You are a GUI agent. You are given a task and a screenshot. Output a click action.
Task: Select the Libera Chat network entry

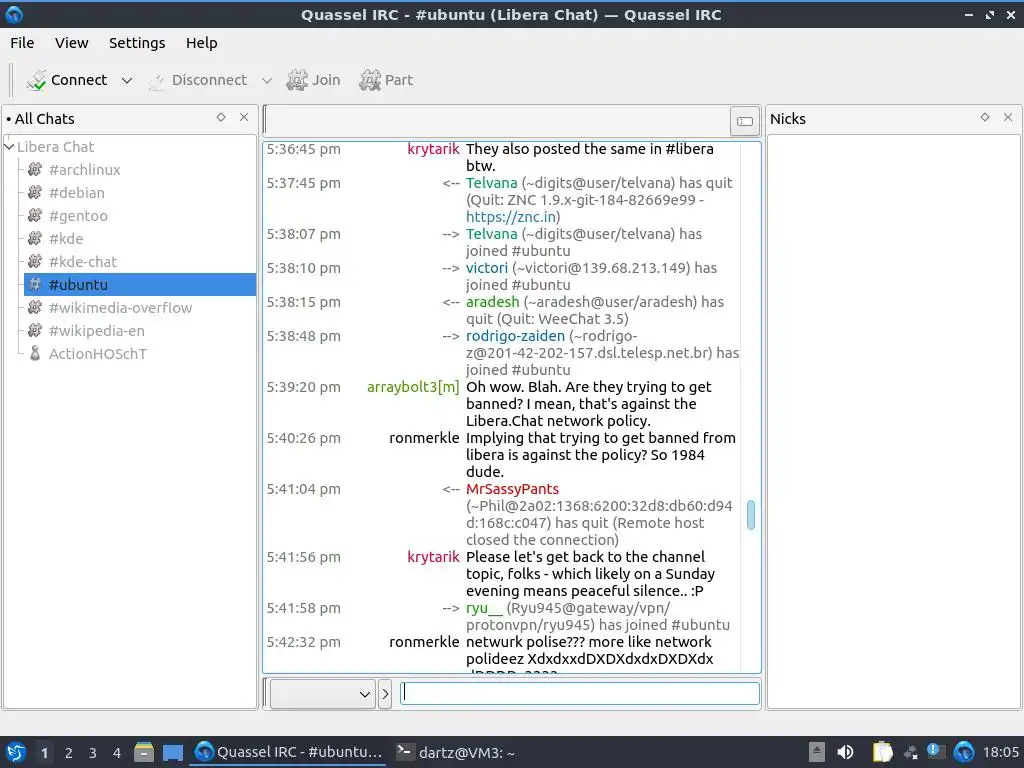[x=56, y=147]
